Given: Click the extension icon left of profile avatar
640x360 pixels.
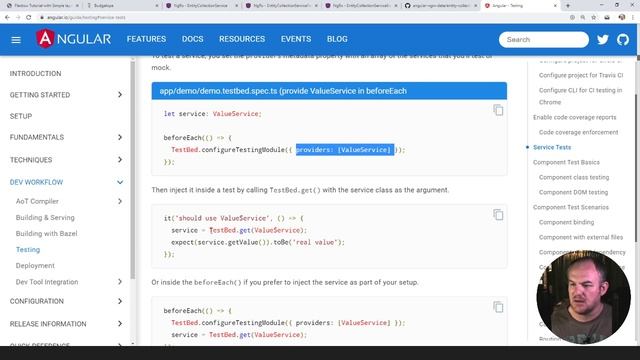Looking at the screenshot, I should 607,18.
